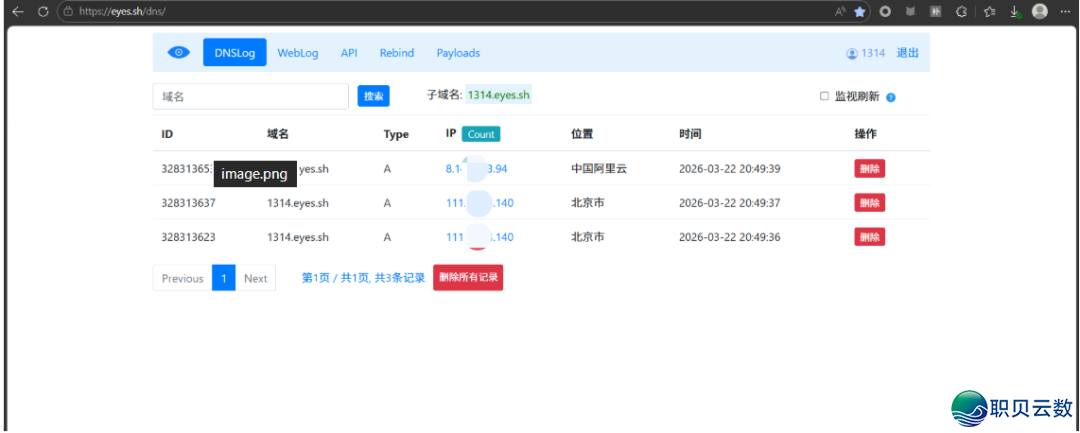Click the favorites star in address bar
1080x433 pixels.
[x=860, y=11]
